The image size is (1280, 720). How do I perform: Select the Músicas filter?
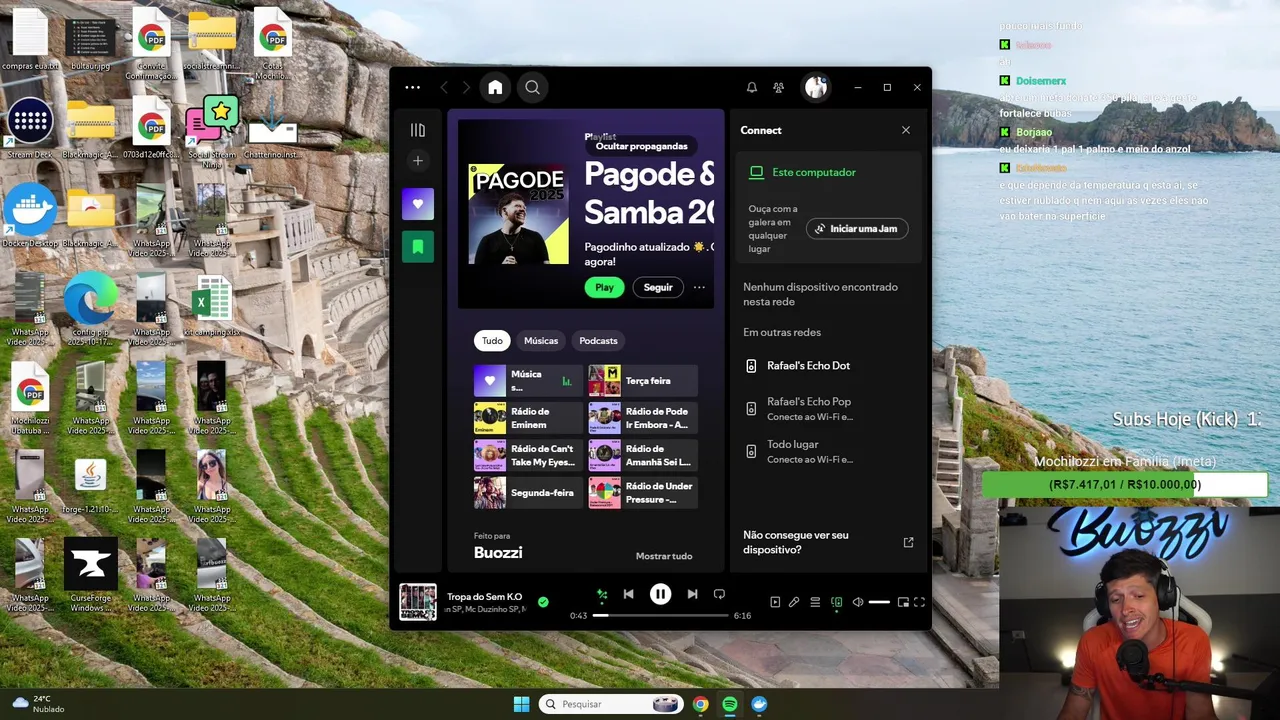click(541, 341)
